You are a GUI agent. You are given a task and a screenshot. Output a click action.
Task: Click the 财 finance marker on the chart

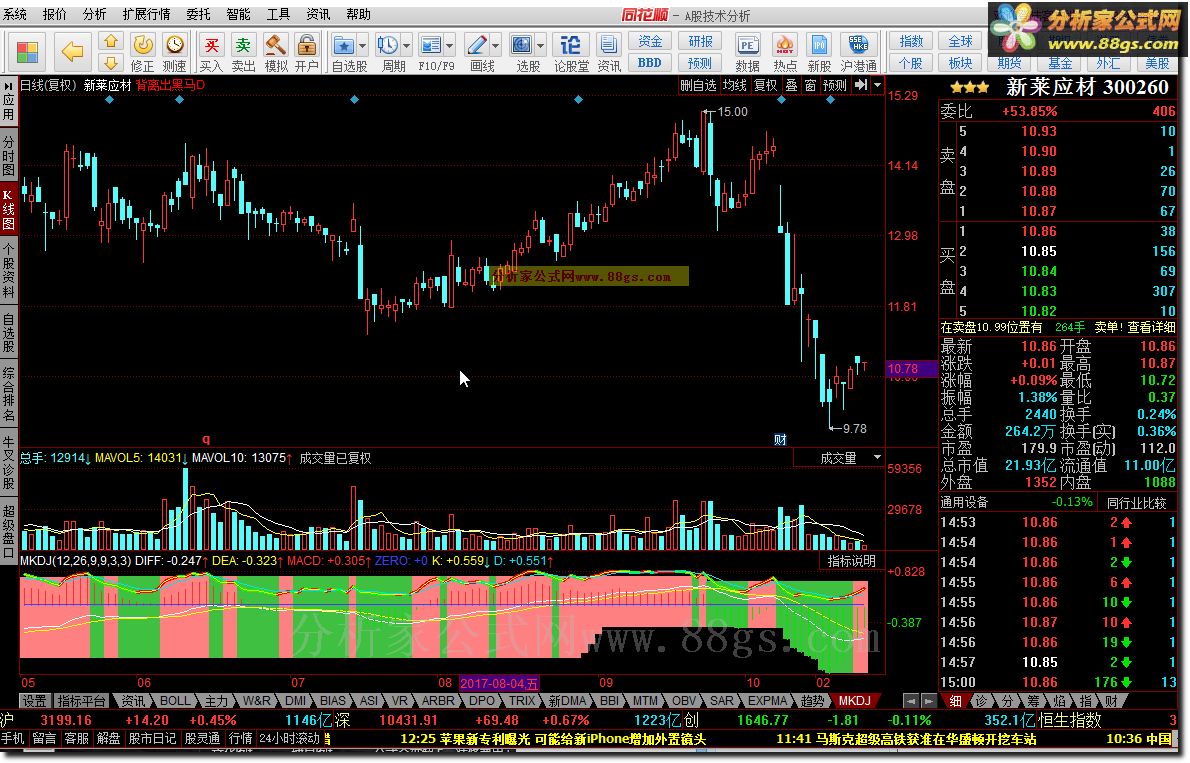tap(780, 440)
